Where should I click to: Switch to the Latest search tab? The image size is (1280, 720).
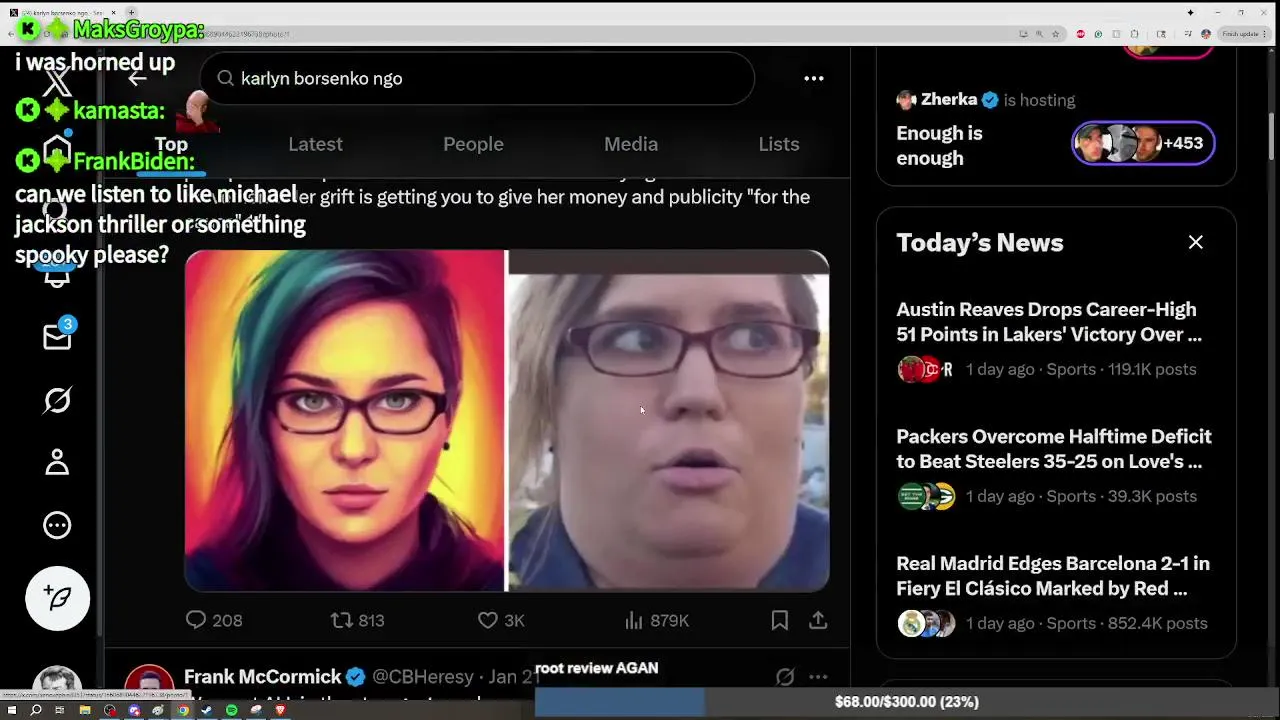[315, 144]
